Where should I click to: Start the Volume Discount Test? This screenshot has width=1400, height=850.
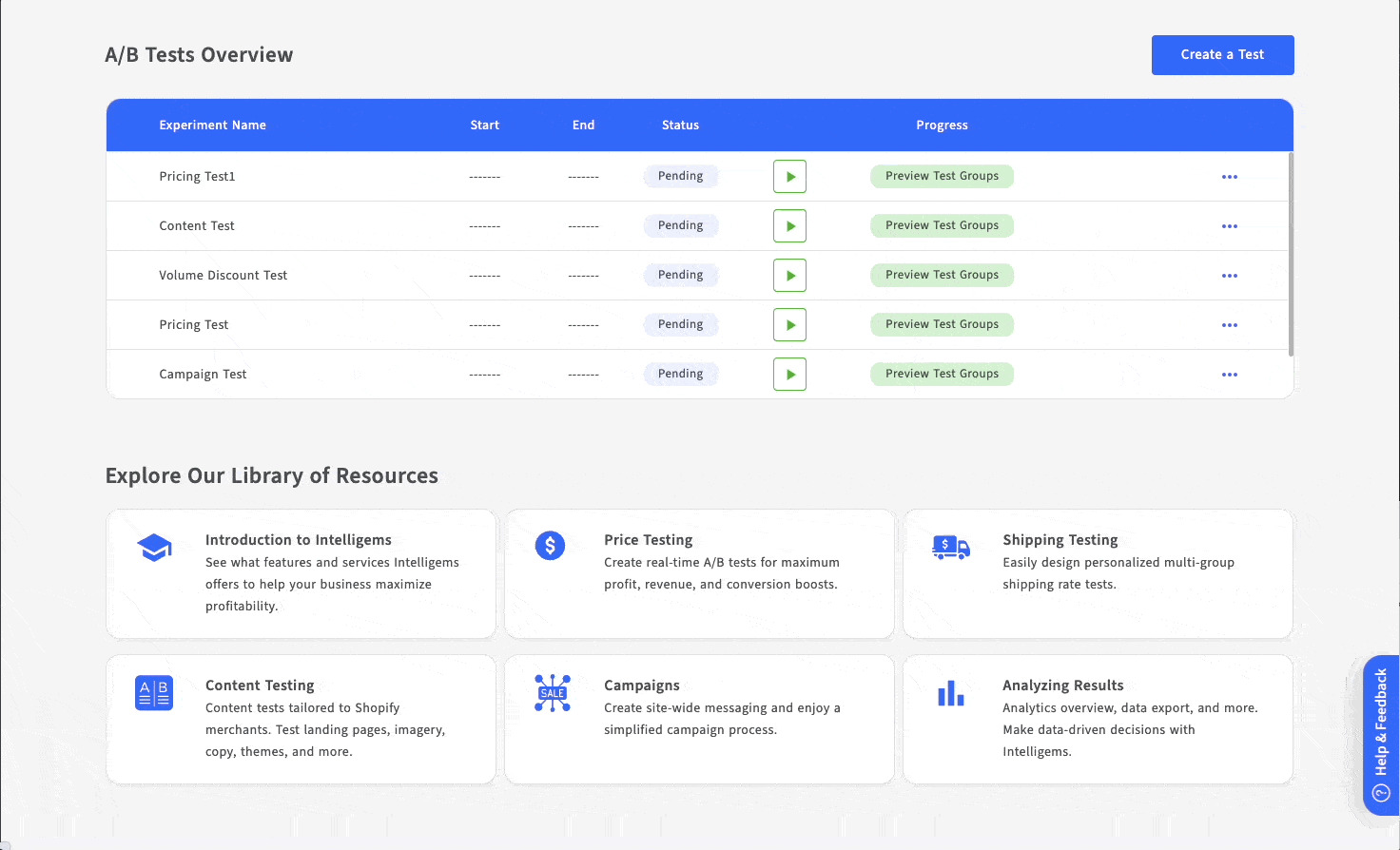(x=789, y=275)
